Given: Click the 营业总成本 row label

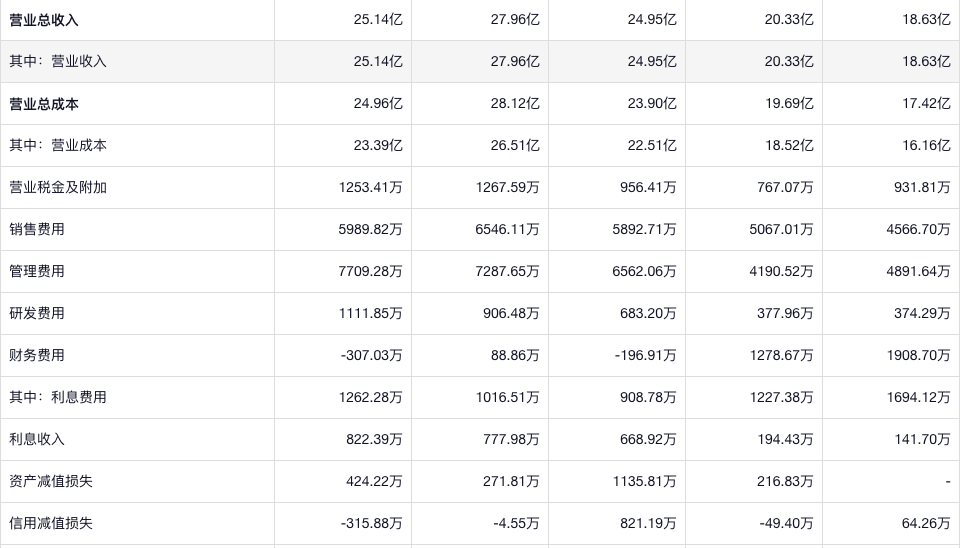Looking at the screenshot, I should pos(44,103).
